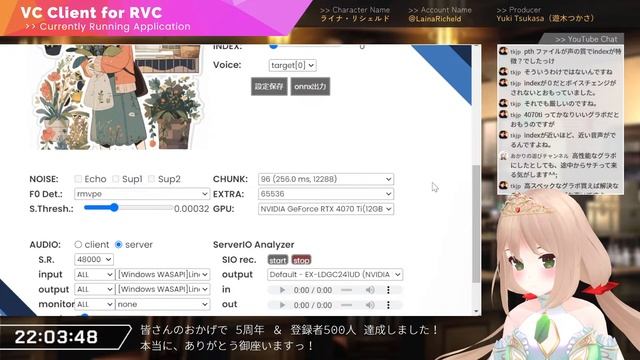640x360 pixels.
Task: Stop SIO recording
Action: [301, 260]
